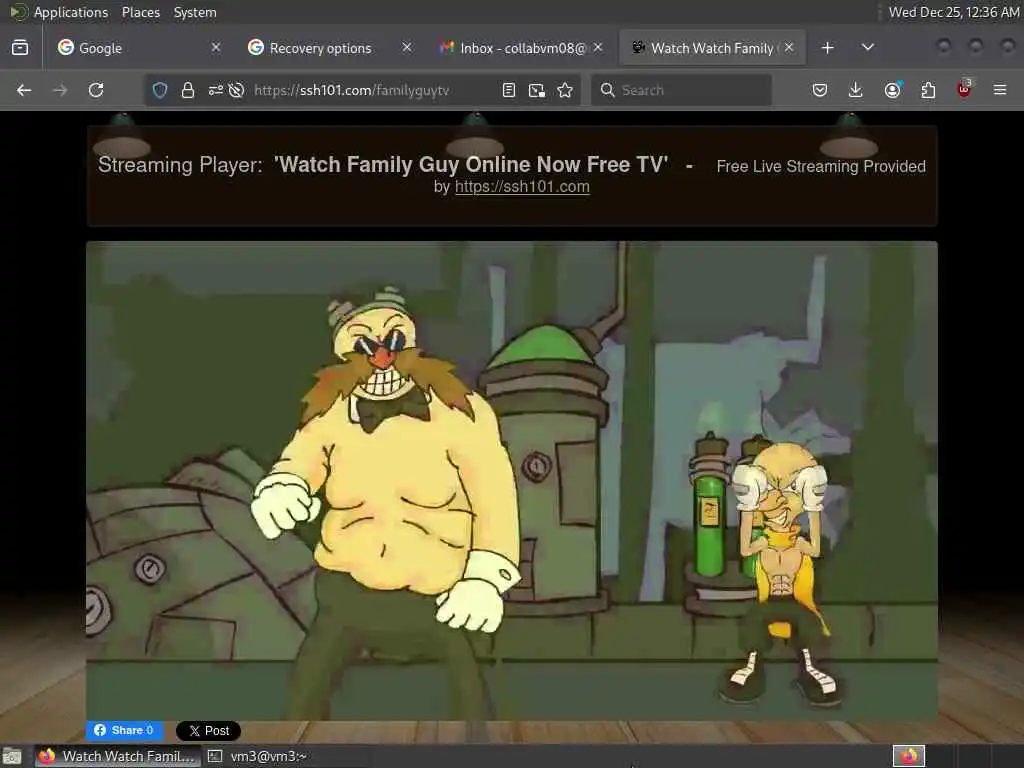Bookmark this page with the star
The height and width of the screenshot is (768, 1024).
tap(565, 90)
